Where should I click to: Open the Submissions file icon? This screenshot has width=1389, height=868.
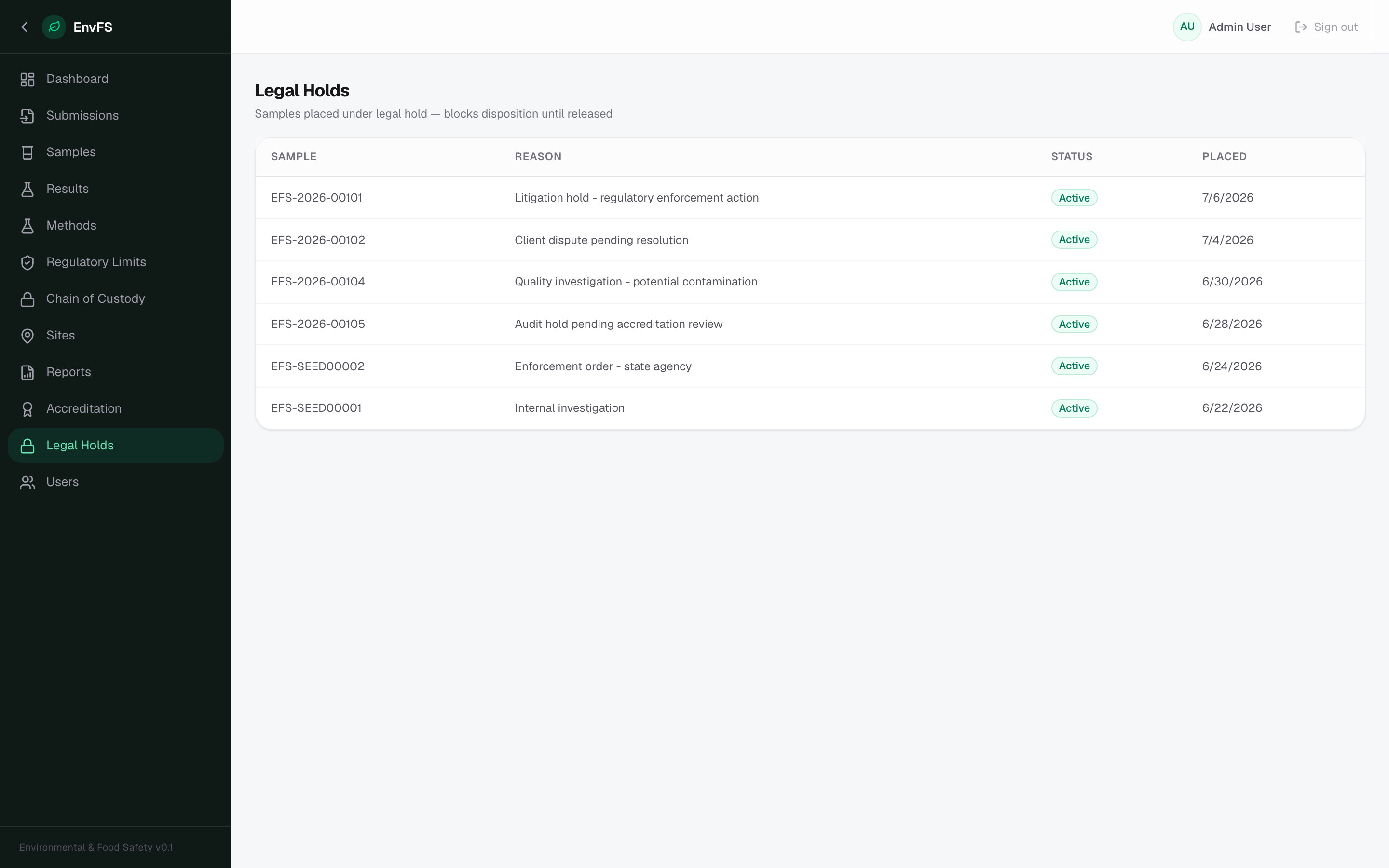[27, 116]
